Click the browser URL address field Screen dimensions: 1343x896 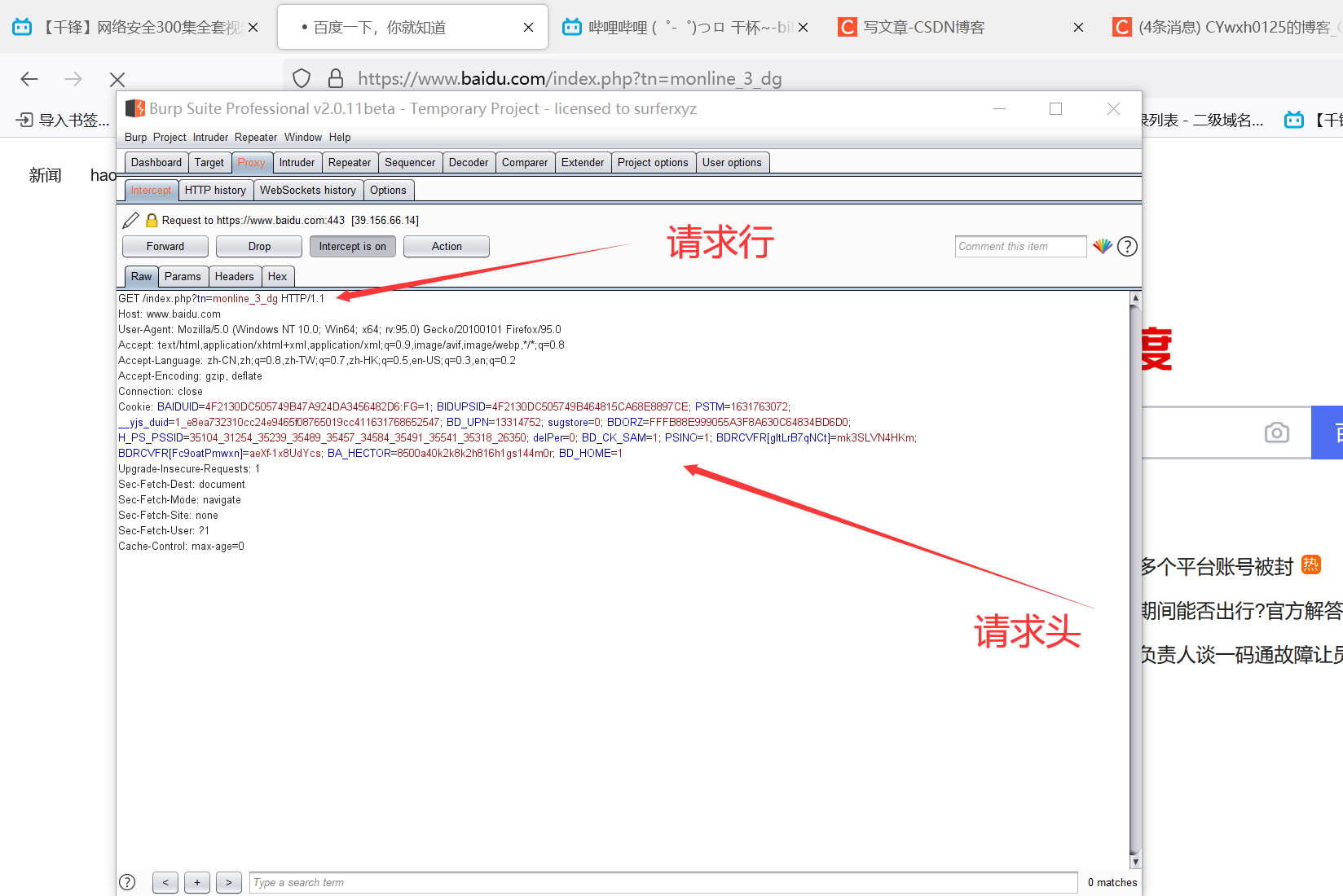570,79
